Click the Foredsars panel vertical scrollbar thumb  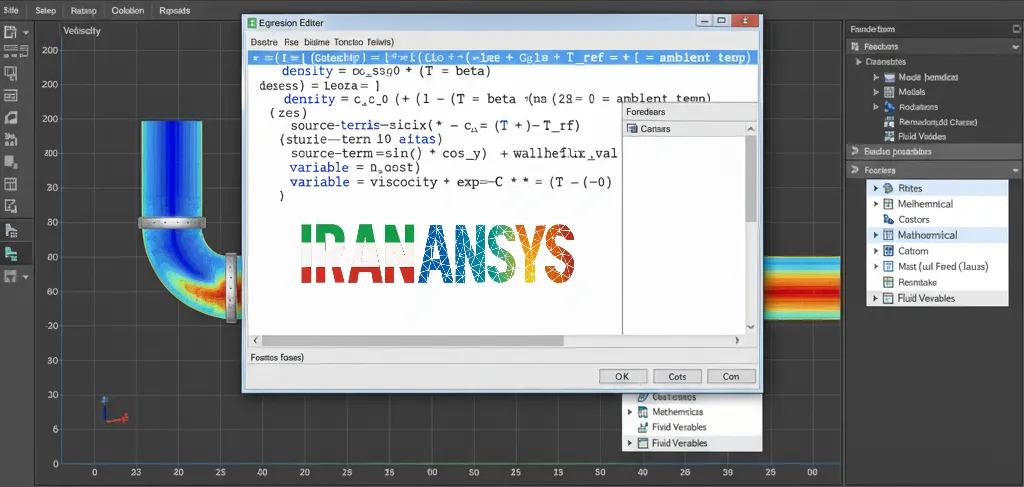tap(751, 178)
